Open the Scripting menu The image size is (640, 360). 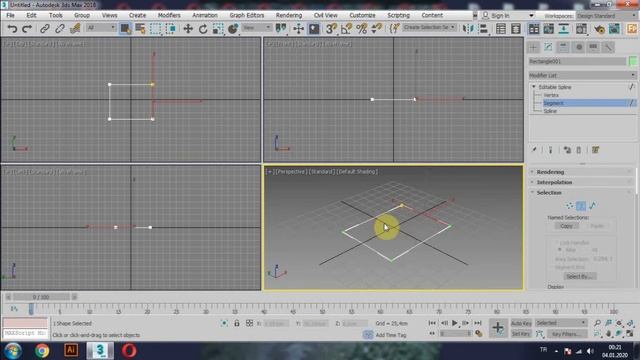coord(398,15)
